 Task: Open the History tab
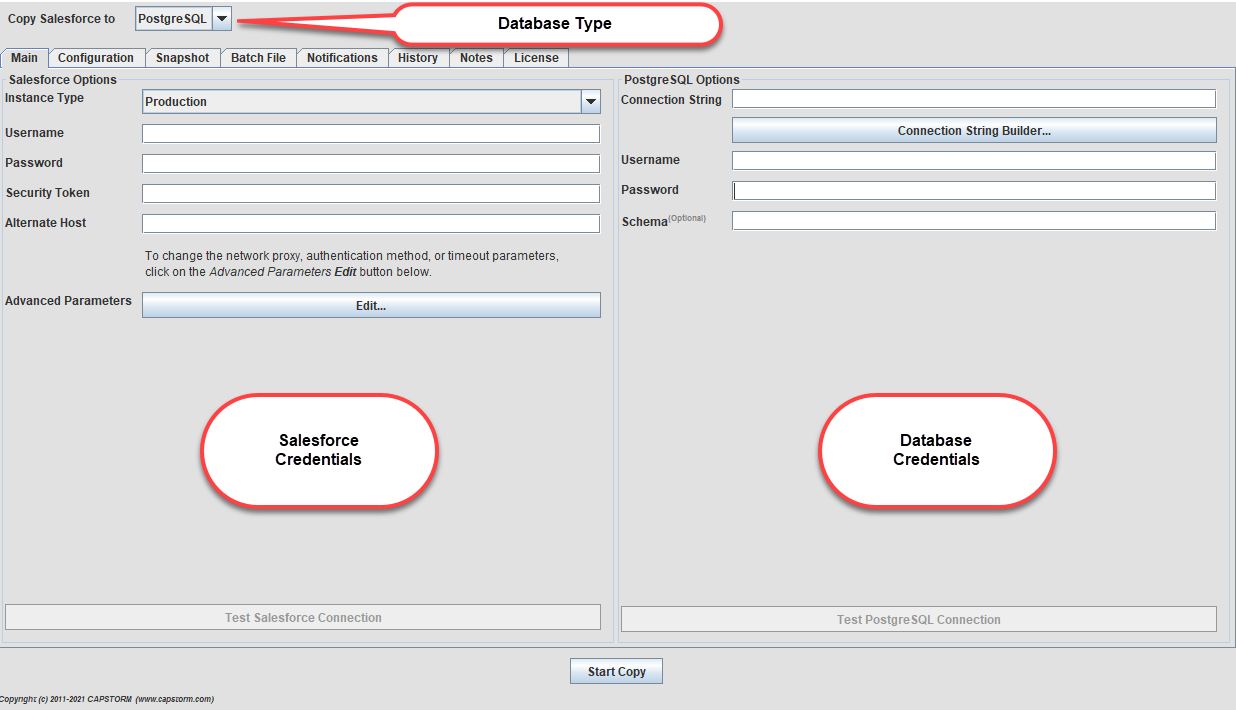(x=418, y=58)
